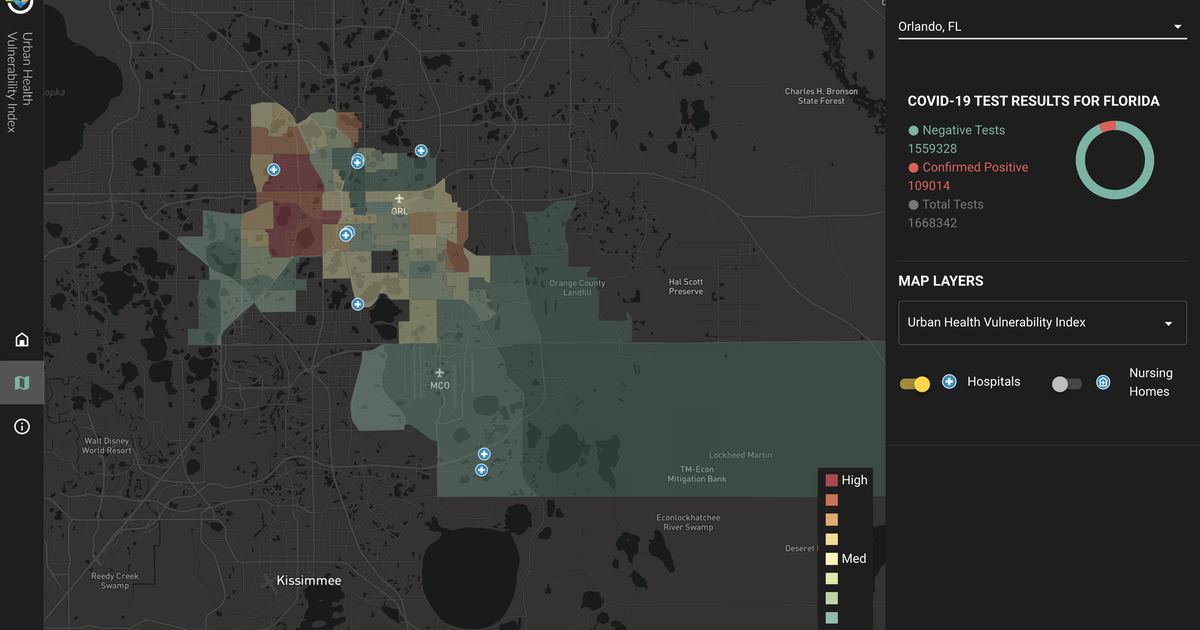Click the Nursing Homes layer icon
This screenshot has width=1200, height=630.
(1103, 382)
